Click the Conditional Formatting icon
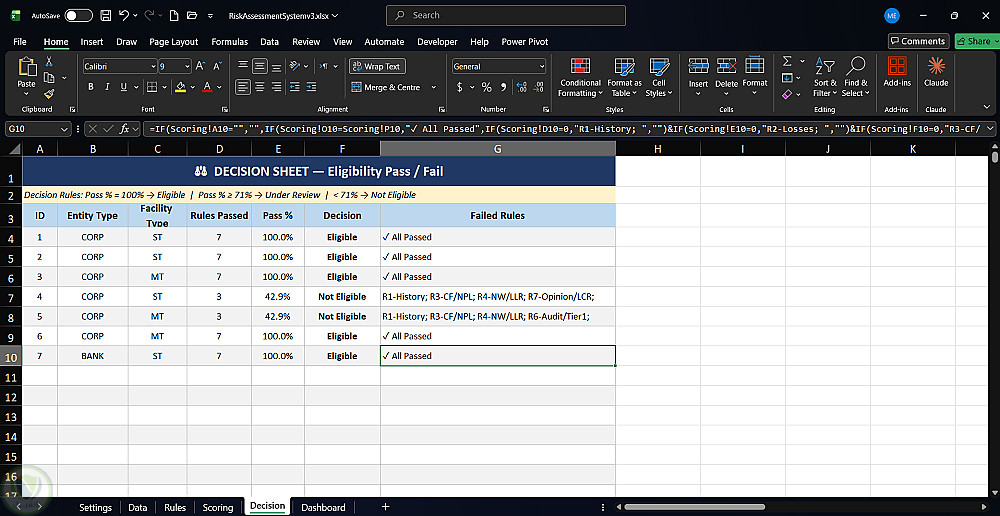1000x516 pixels. (x=580, y=66)
